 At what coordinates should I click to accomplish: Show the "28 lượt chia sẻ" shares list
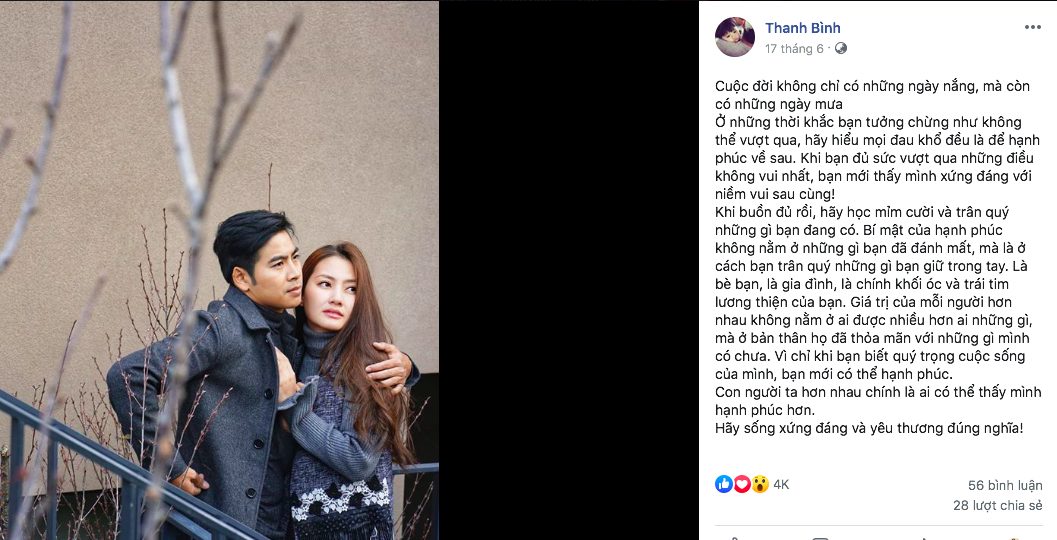[997, 505]
